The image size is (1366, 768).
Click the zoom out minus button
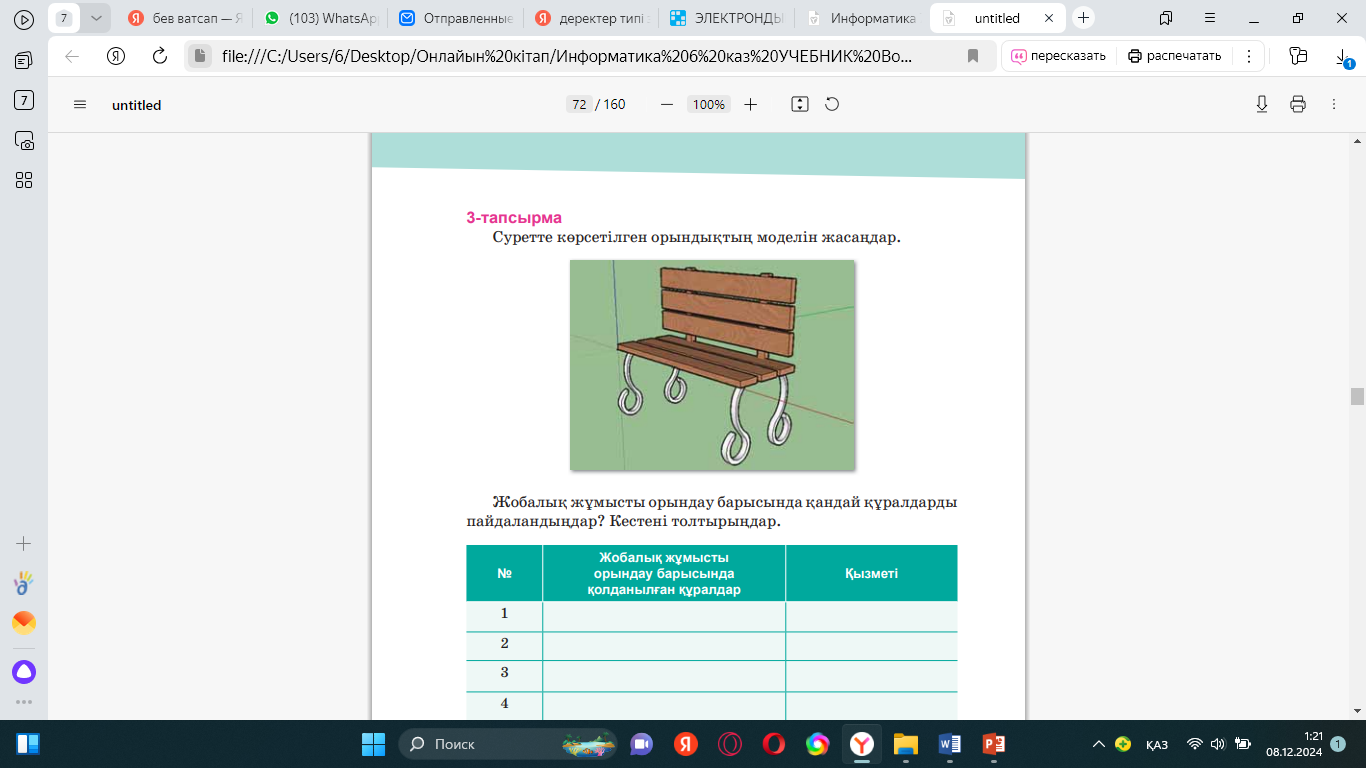pos(667,104)
